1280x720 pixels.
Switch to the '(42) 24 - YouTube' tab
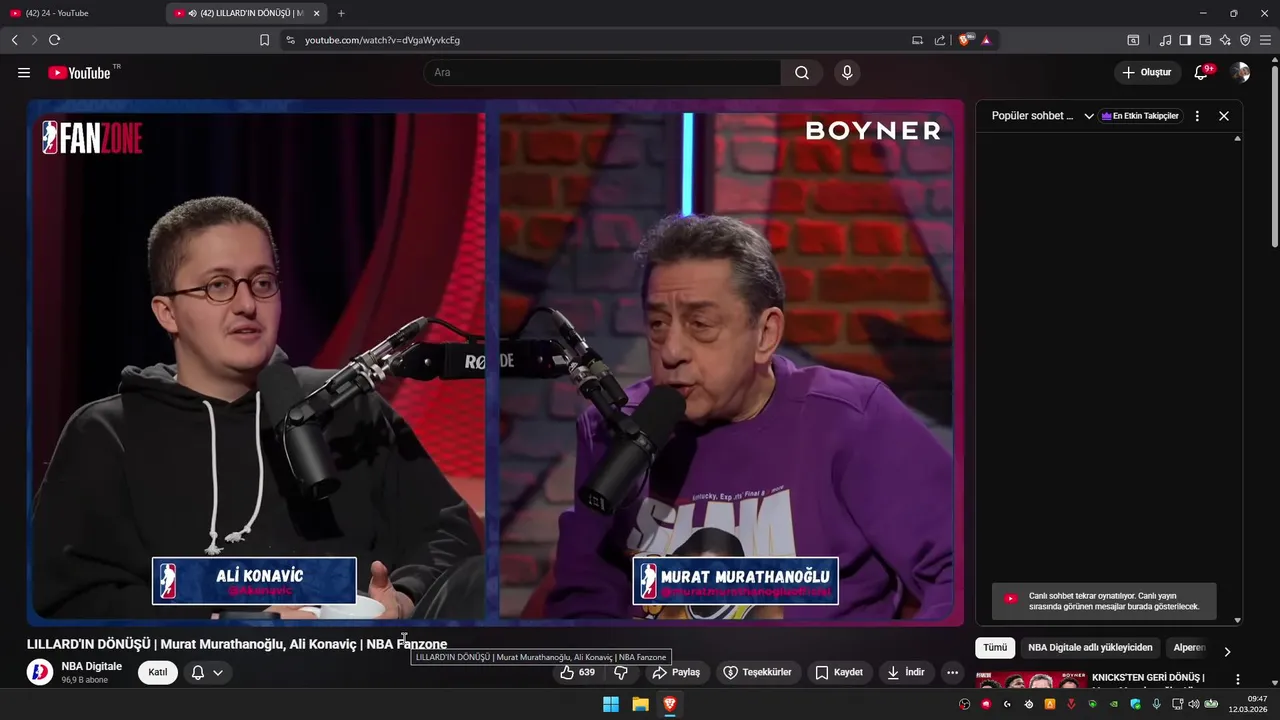point(82,13)
